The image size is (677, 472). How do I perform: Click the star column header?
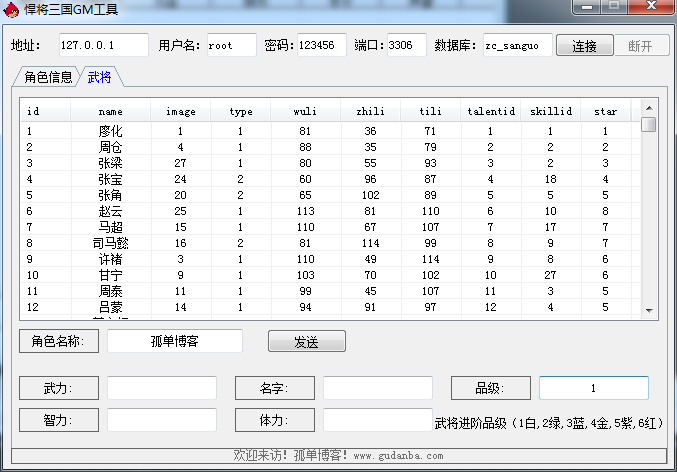[605, 111]
